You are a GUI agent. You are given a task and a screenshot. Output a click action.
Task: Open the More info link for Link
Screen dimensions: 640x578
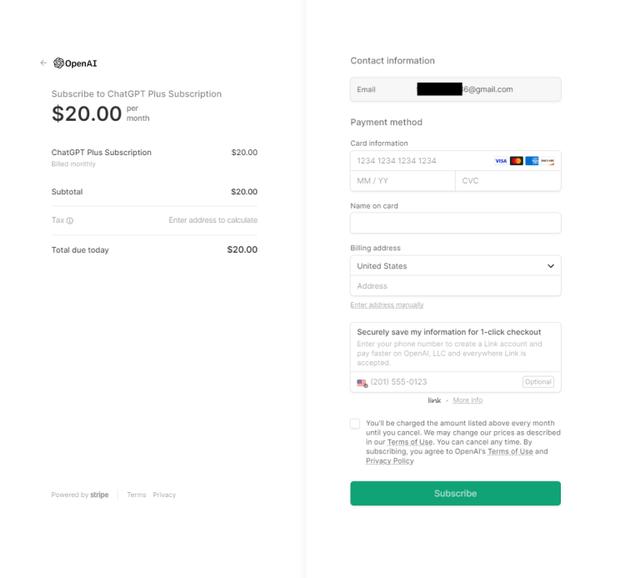(x=468, y=400)
